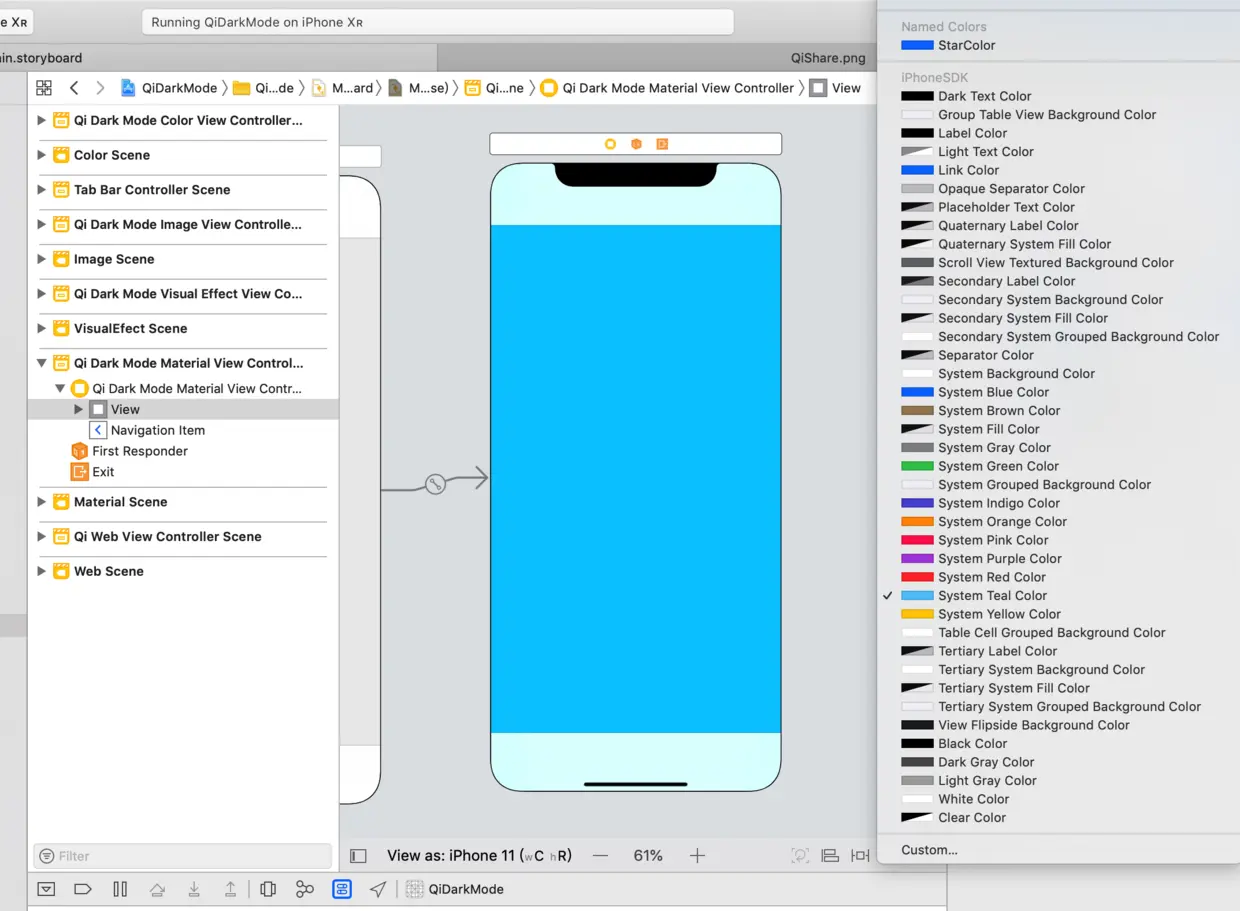Image resolution: width=1240 pixels, height=911 pixels.
Task: Pause program execution
Action: 120,889
